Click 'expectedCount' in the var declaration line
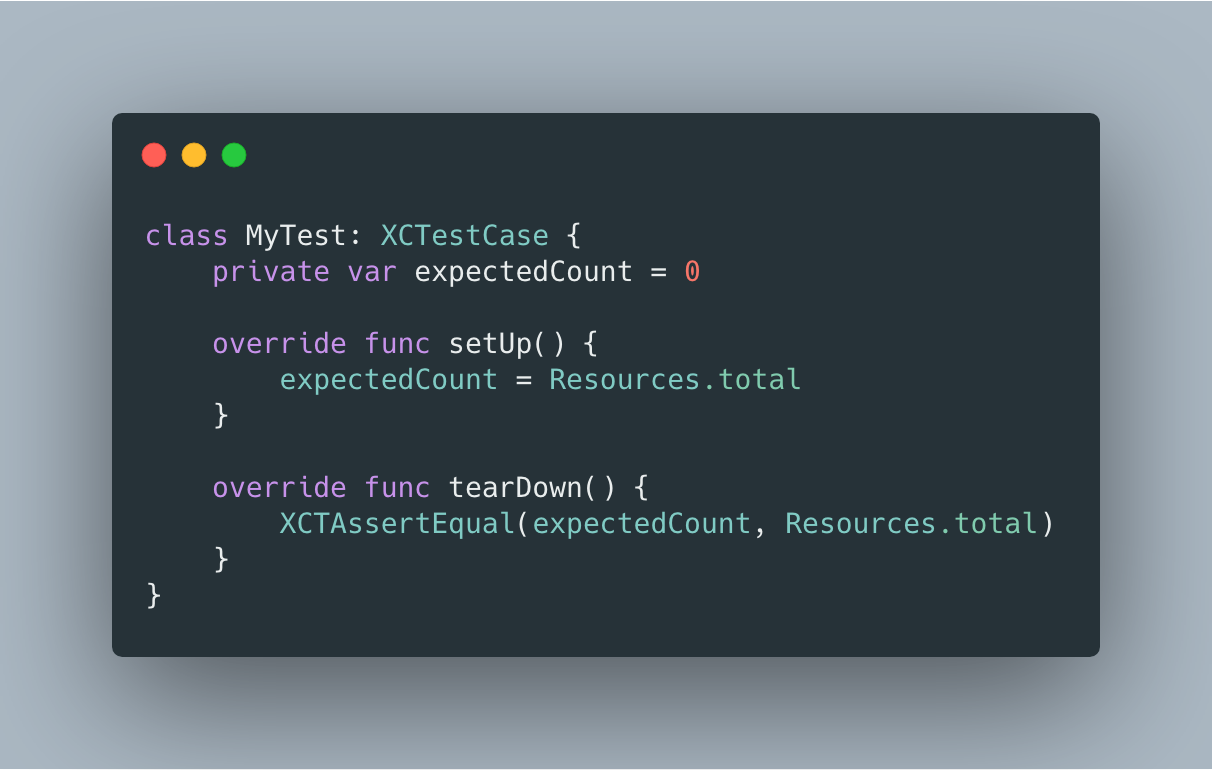This screenshot has height=770, width=1212. click(x=523, y=272)
